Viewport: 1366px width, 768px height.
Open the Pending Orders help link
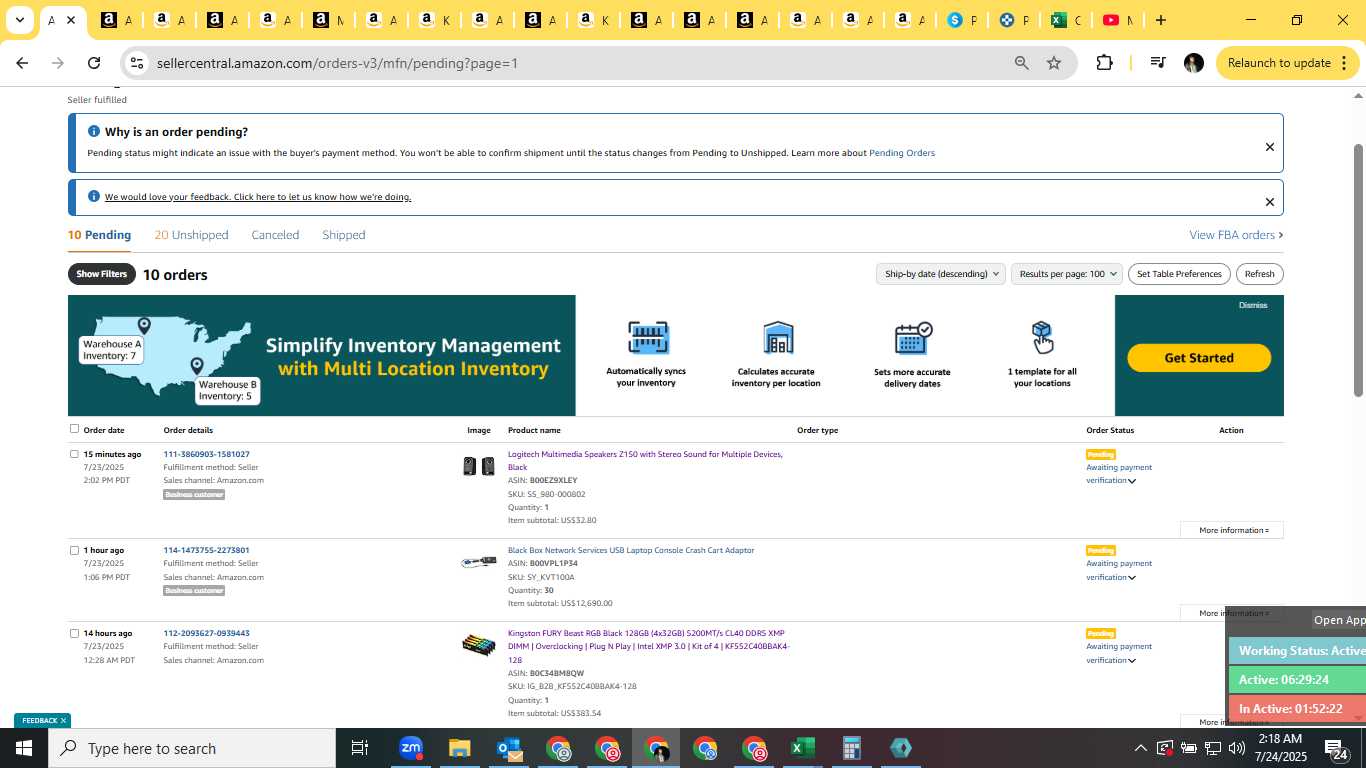(x=902, y=153)
